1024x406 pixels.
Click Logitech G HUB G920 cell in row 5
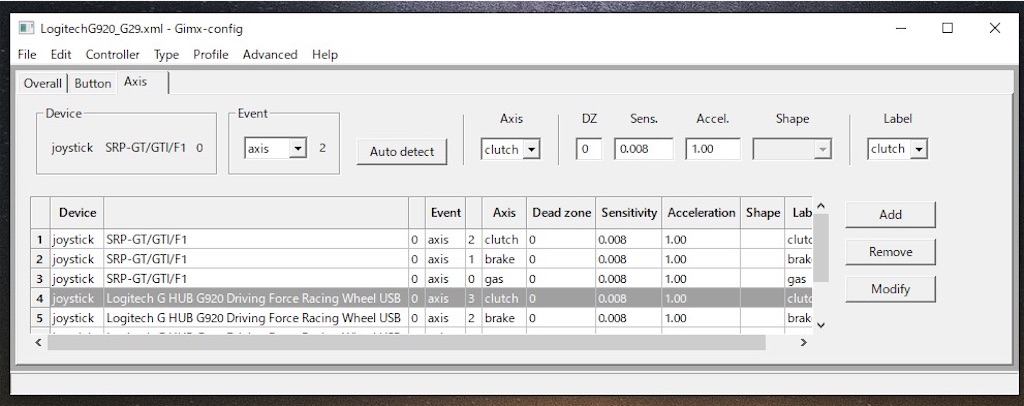(256, 318)
